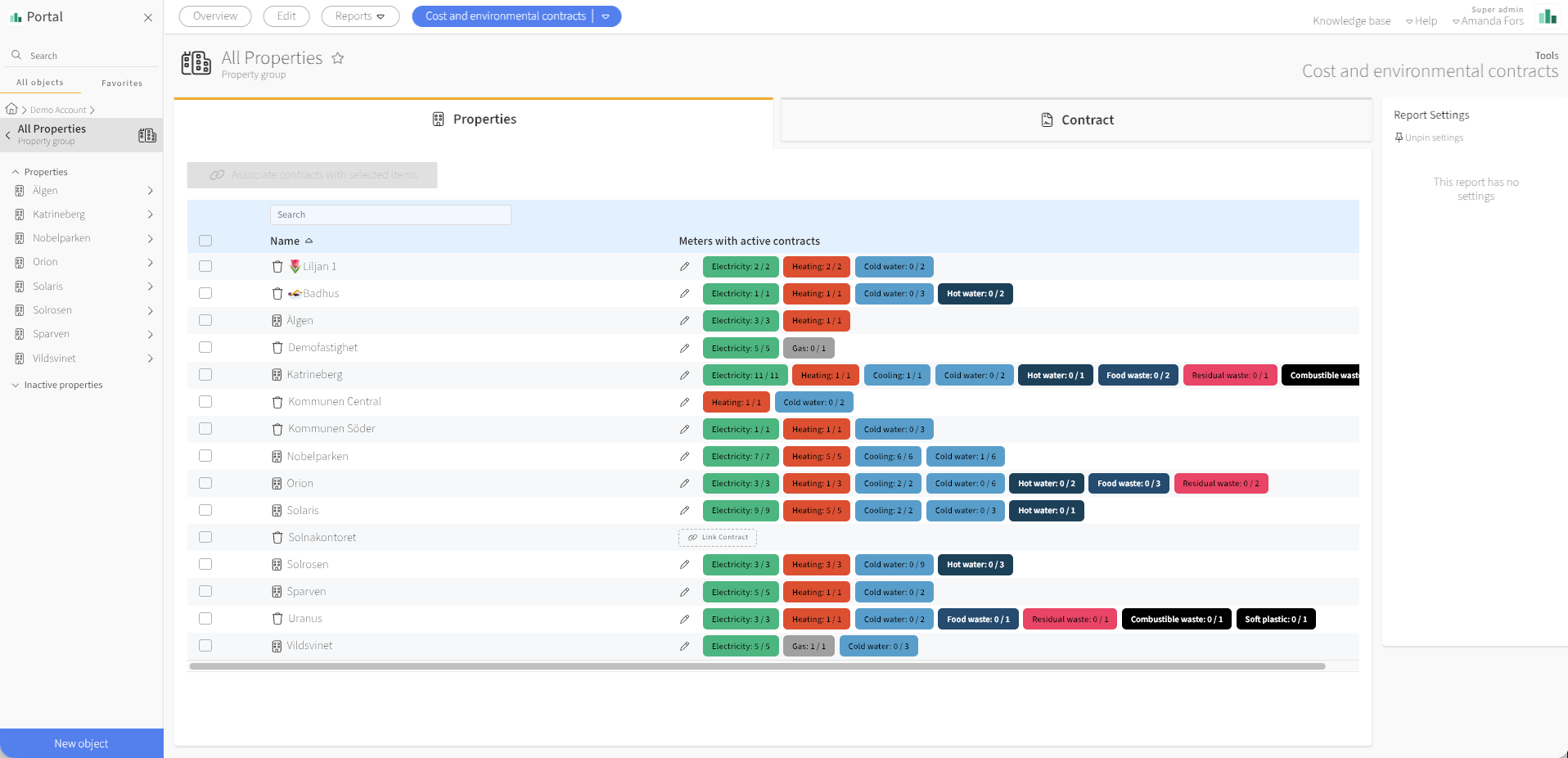Click the pencil icon for Vildsvinet row
Viewport: 1568px width, 758px height.
coord(684,647)
